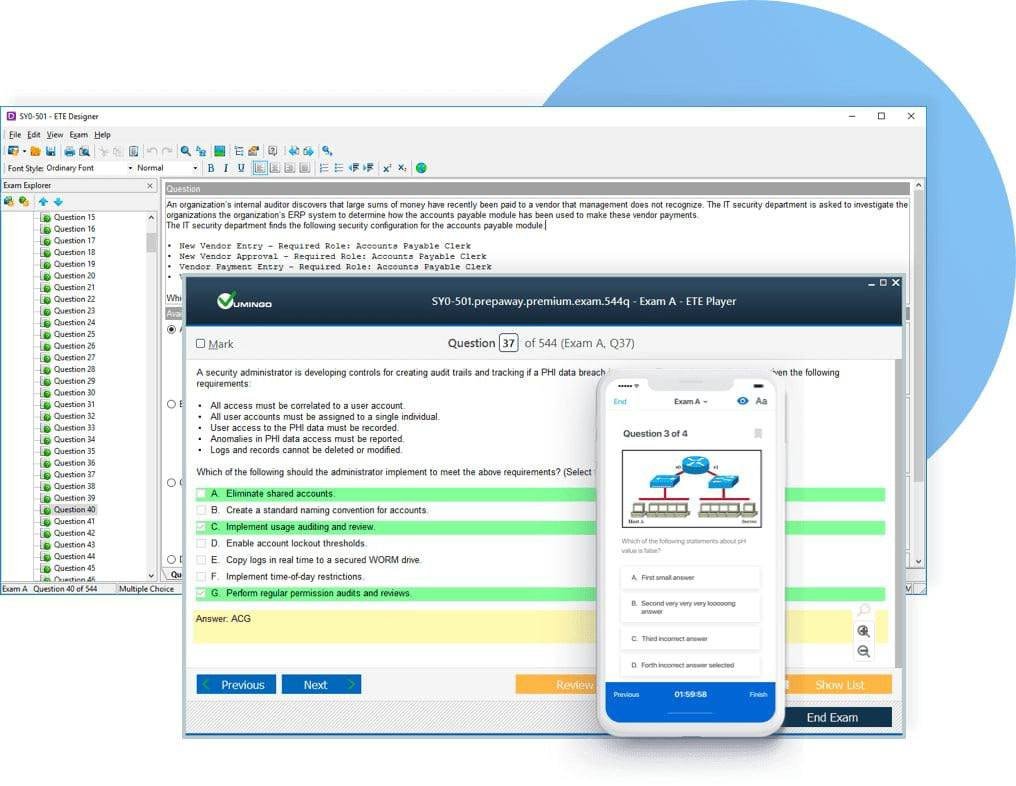
Task: Click the zoom in magnifier icon
Action: pyautogui.click(x=863, y=631)
